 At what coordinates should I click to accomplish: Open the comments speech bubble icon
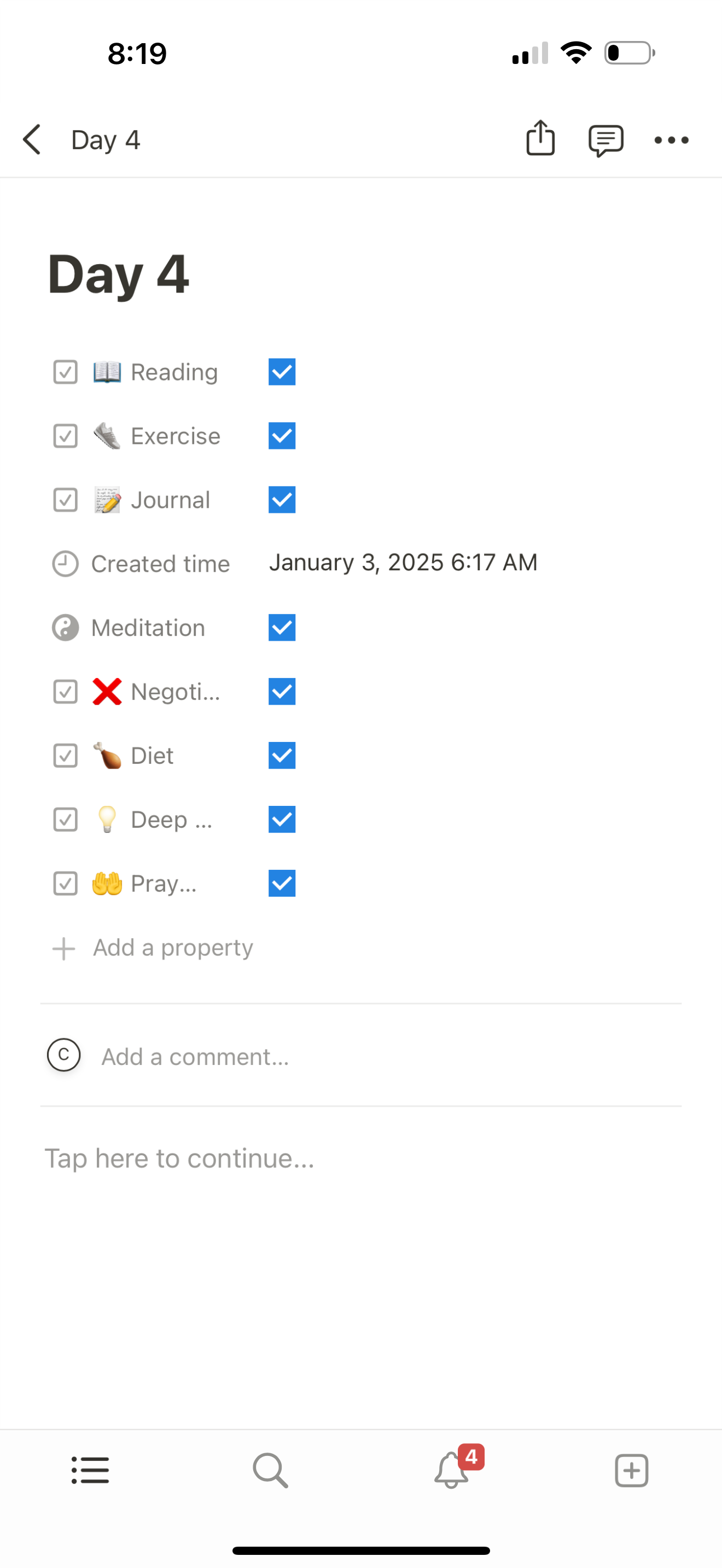coord(605,141)
